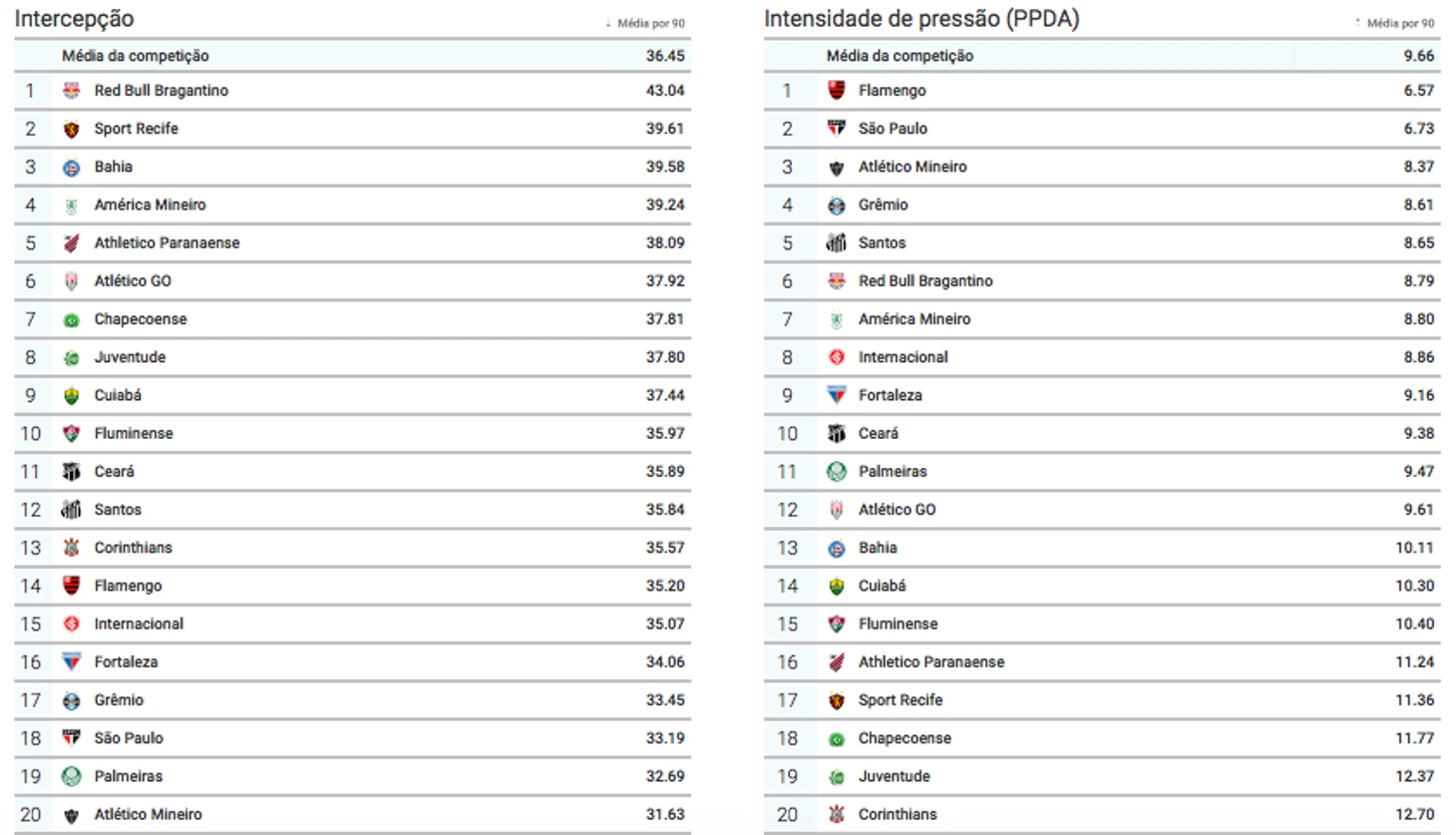Viewport: 1456px width, 835px height.
Task: Click Corinthians crest in the PPDA table
Action: 836,814
